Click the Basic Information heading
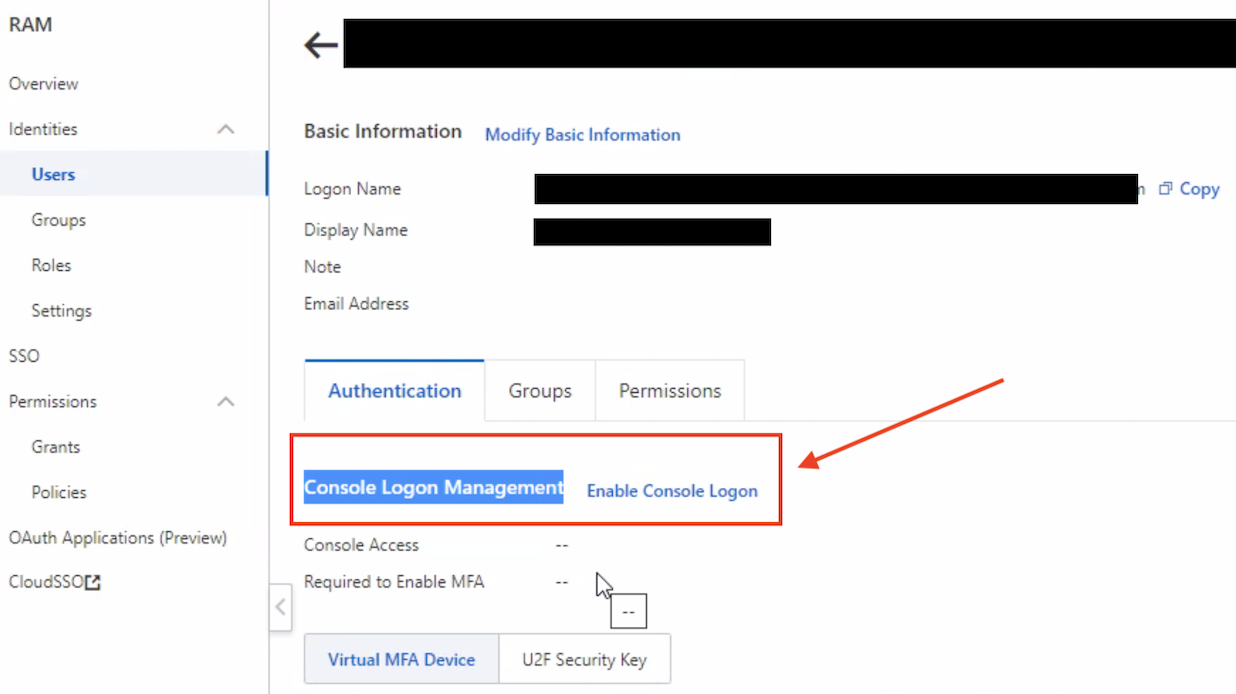Image resolution: width=1236 pixels, height=694 pixels. (x=383, y=131)
